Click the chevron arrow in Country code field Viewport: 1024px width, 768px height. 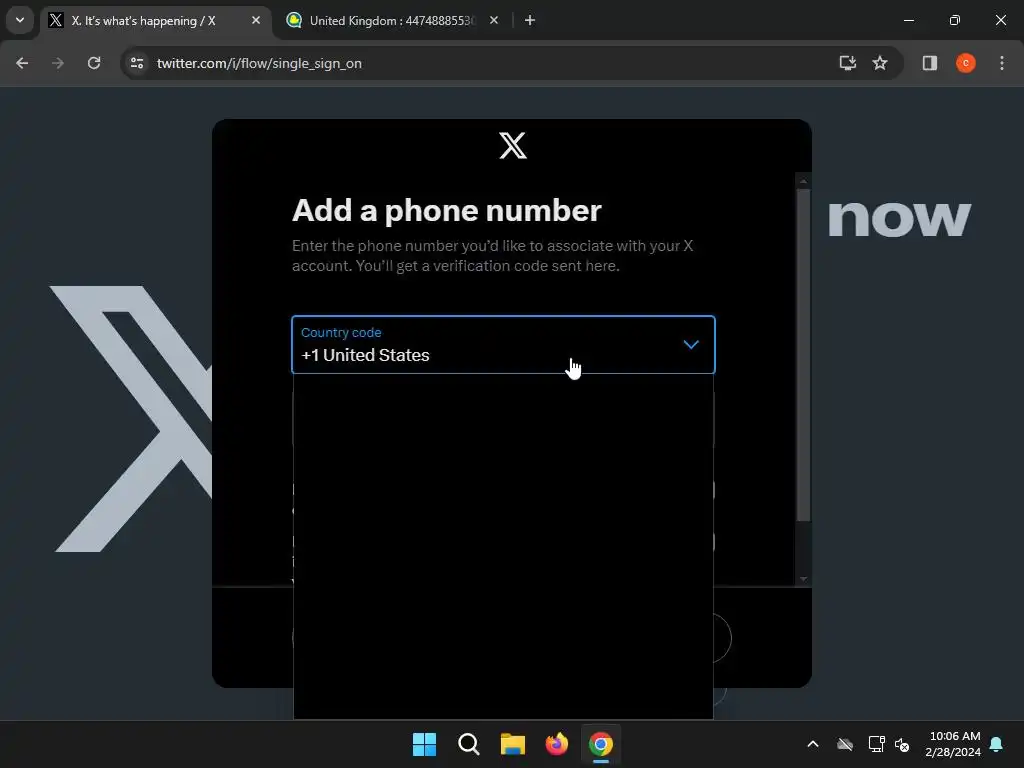[x=691, y=344]
